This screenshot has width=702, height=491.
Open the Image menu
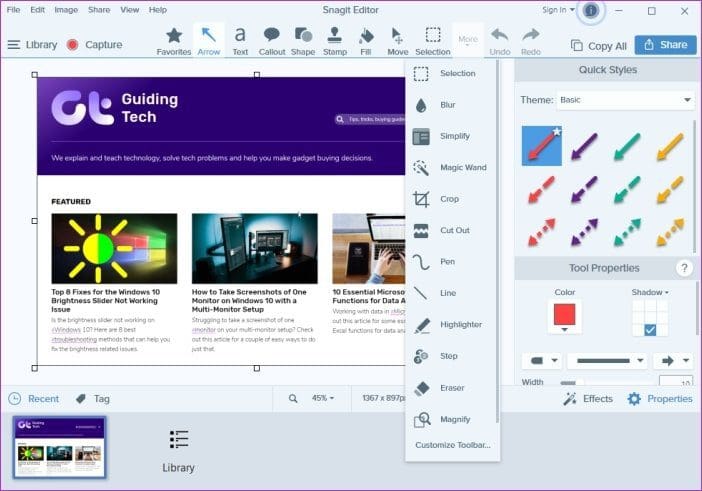(66, 9)
